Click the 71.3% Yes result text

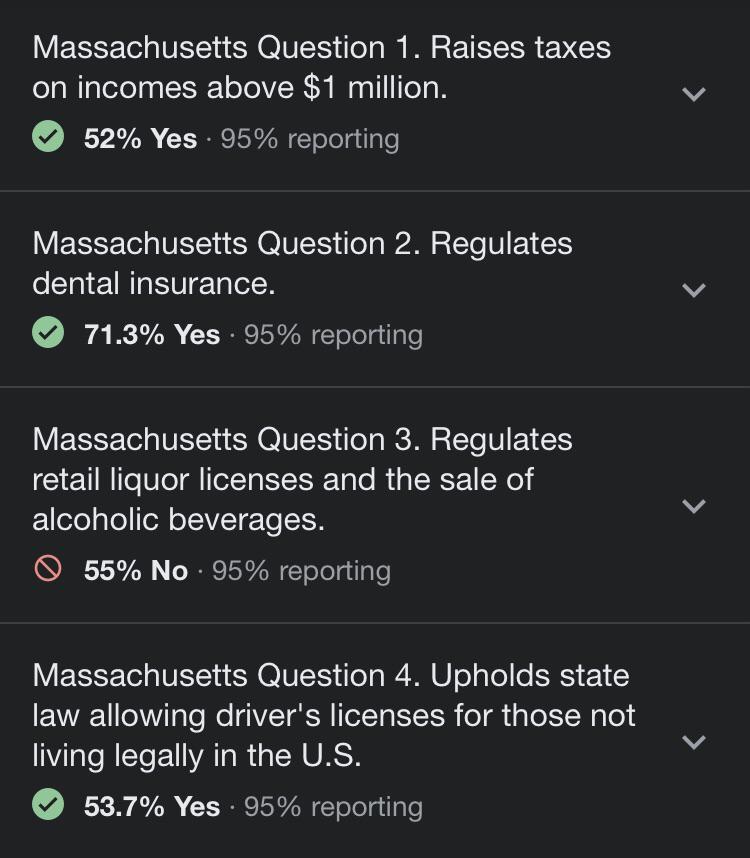point(152,334)
